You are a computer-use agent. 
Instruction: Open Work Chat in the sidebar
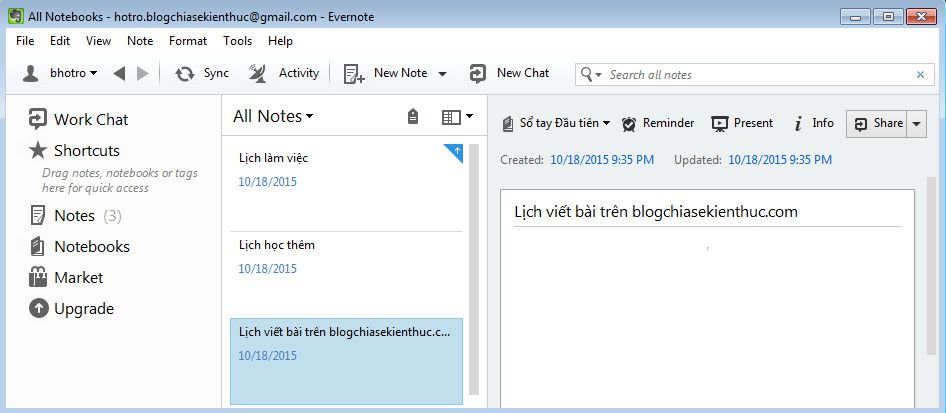click(x=91, y=120)
